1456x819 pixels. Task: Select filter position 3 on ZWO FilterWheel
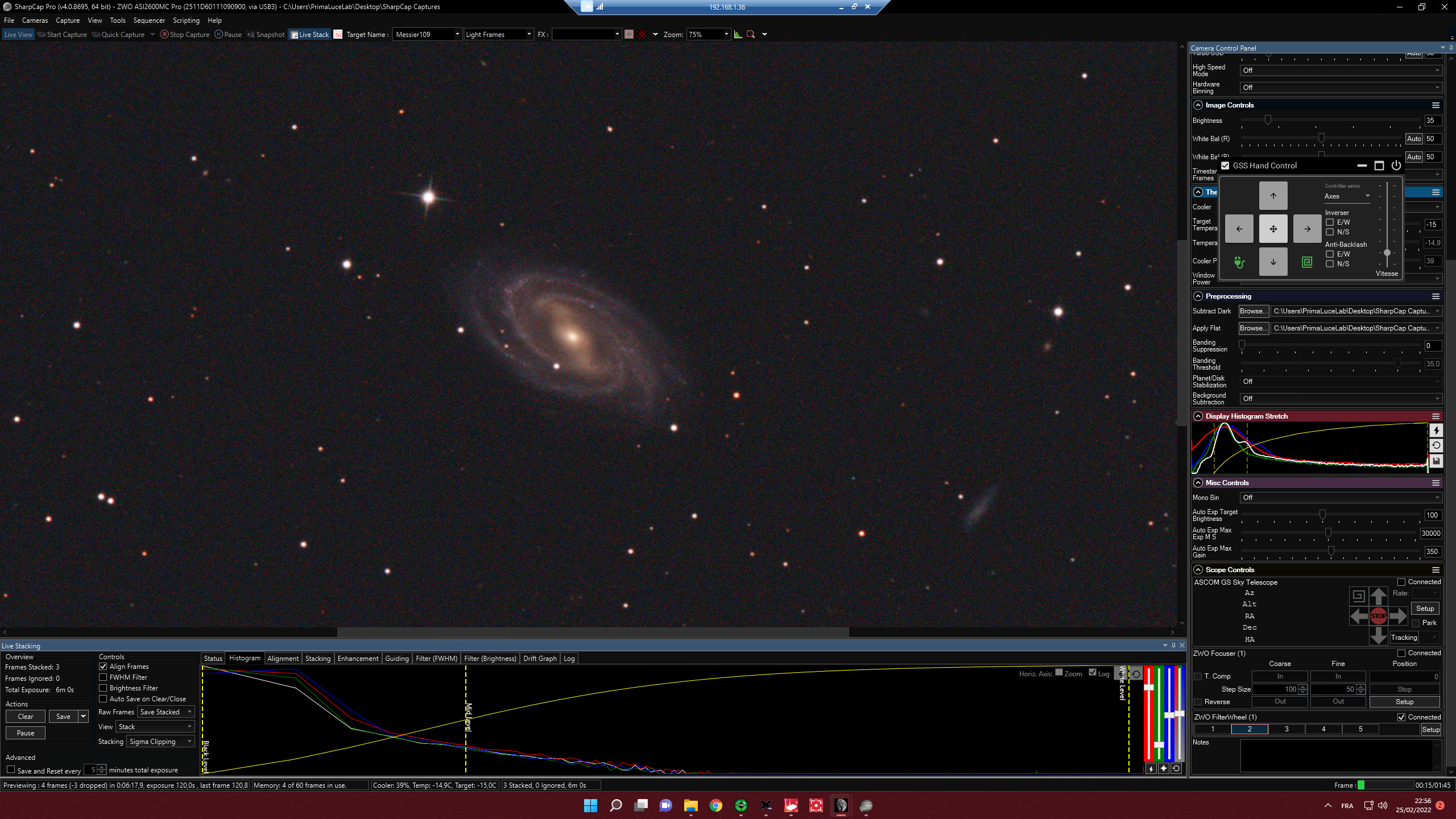pyautogui.click(x=1287, y=729)
